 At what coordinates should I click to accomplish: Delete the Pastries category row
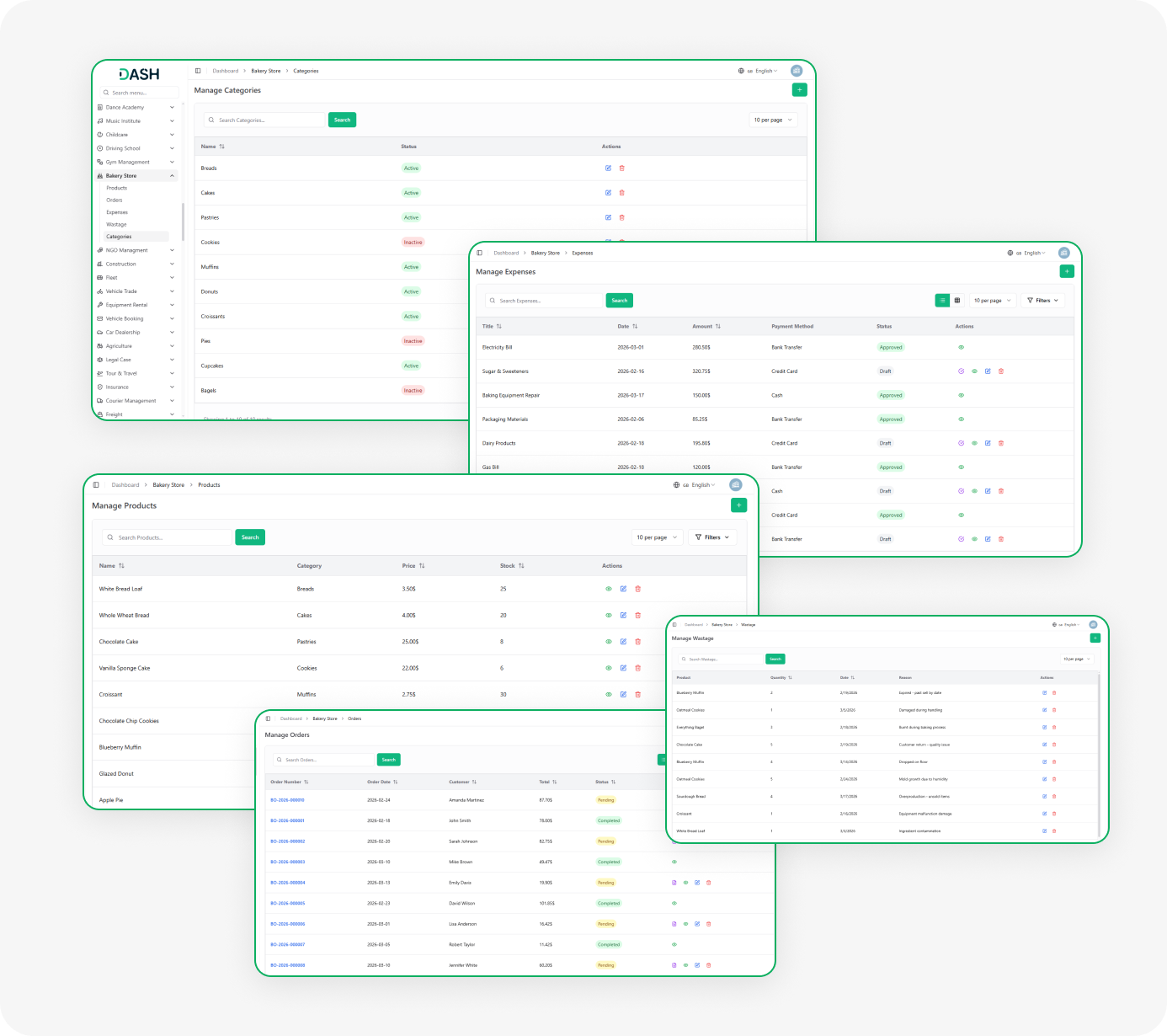pos(622,217)
